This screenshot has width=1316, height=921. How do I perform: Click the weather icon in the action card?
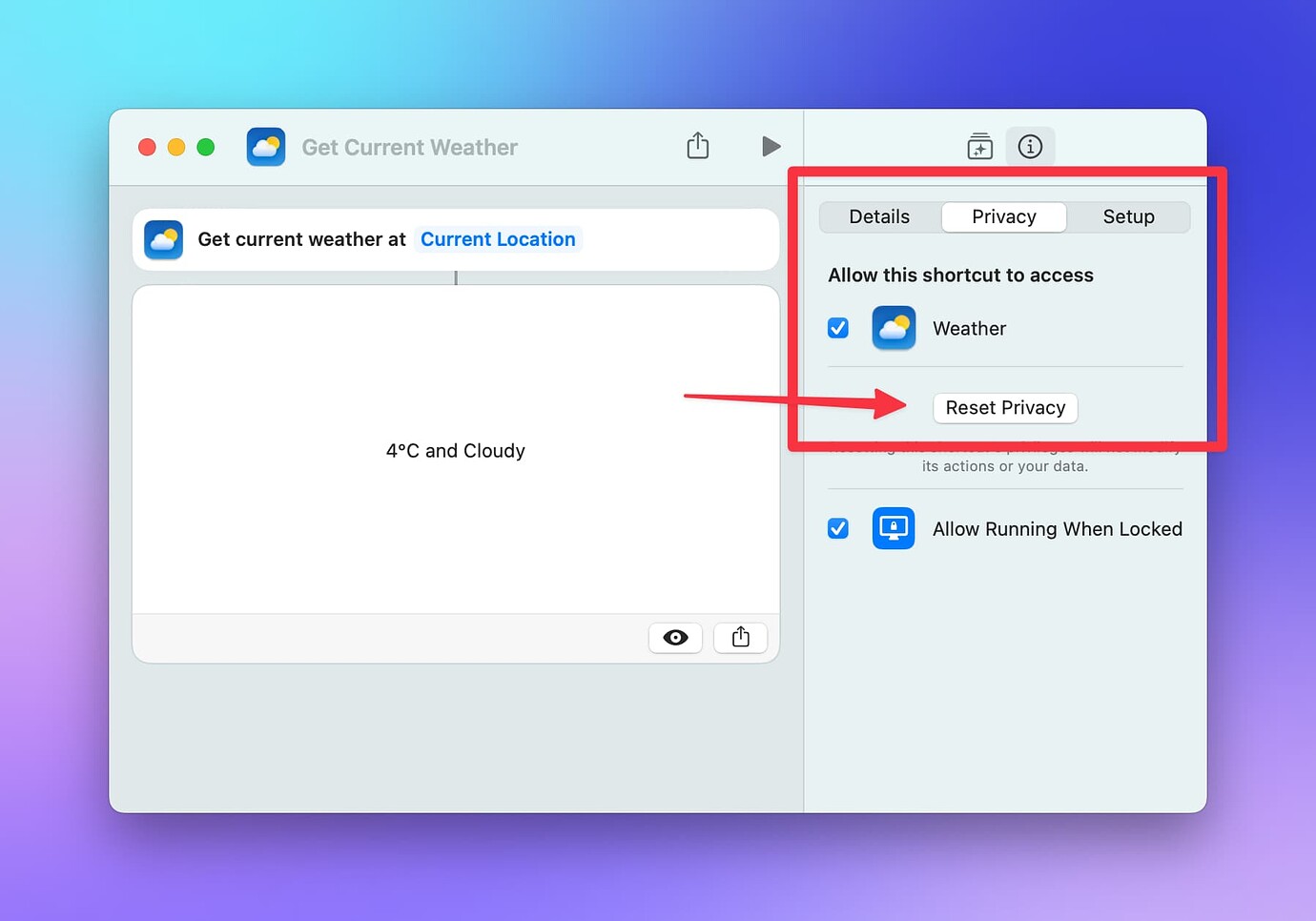[164, 239]
